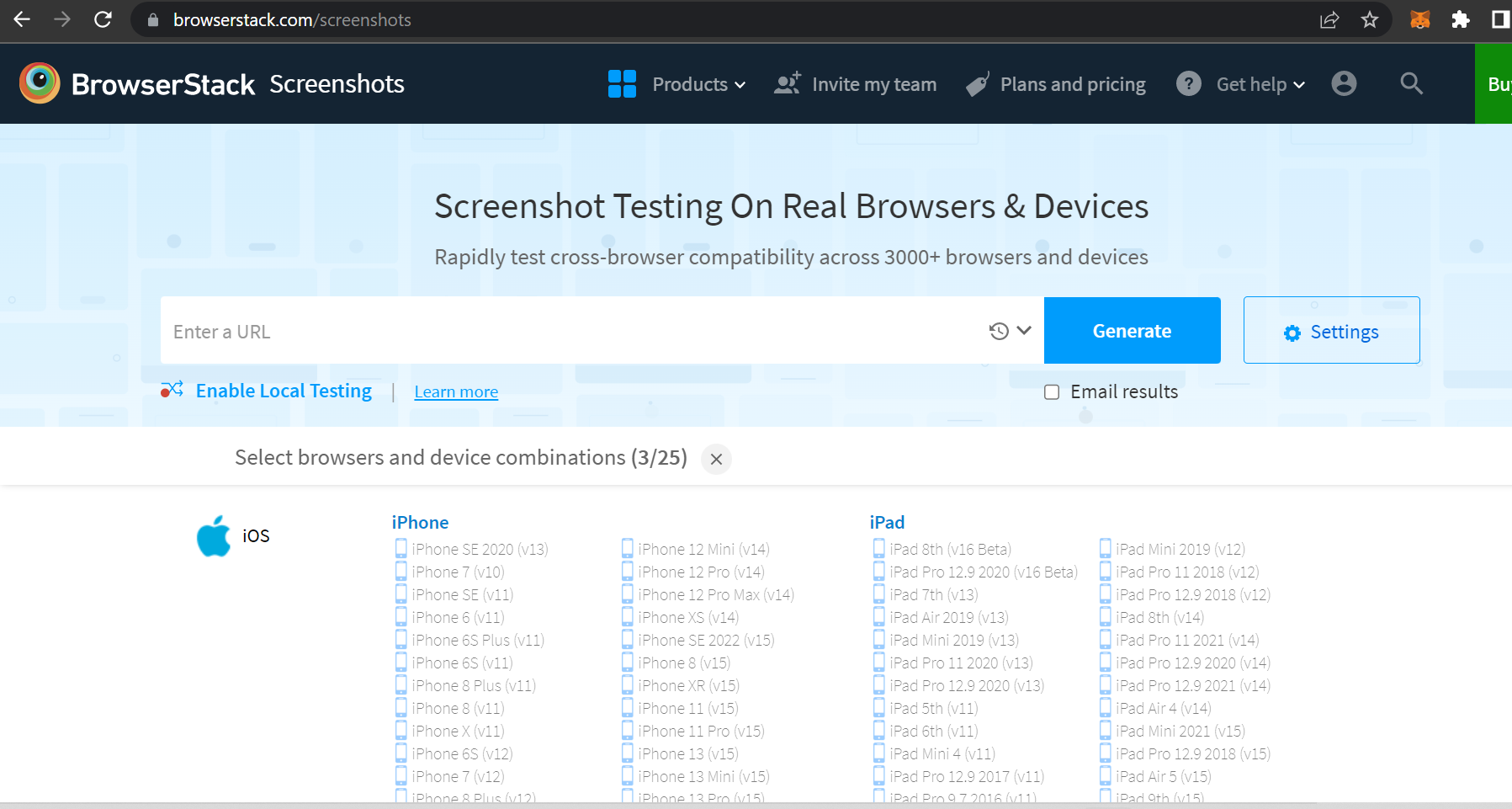Click the pricing tag icon

pos(978,84)
